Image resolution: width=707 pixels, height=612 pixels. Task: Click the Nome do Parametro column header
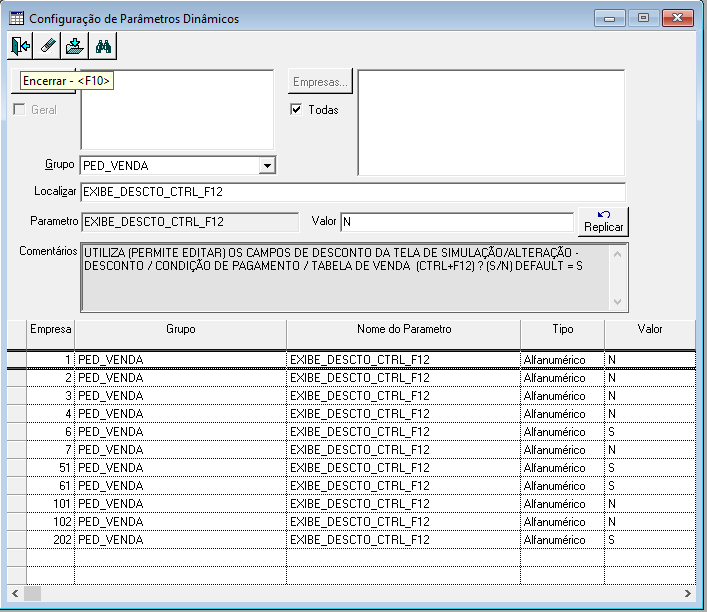coord(404,334)
